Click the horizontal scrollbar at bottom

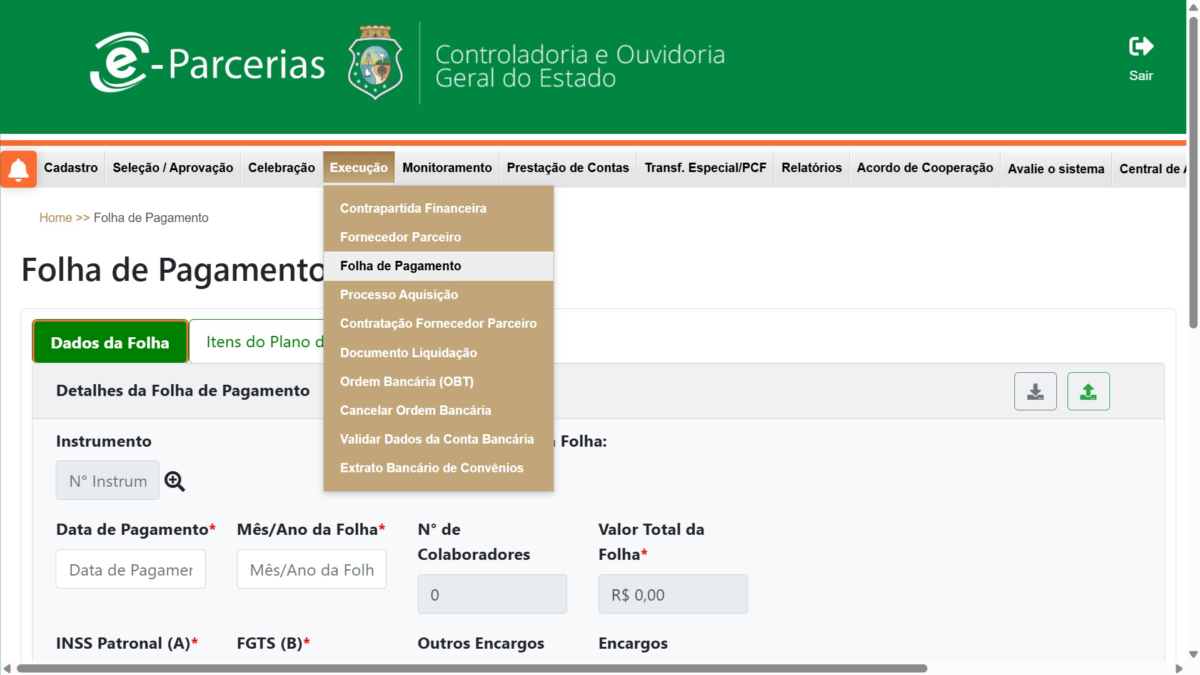[x=470, y=668]
